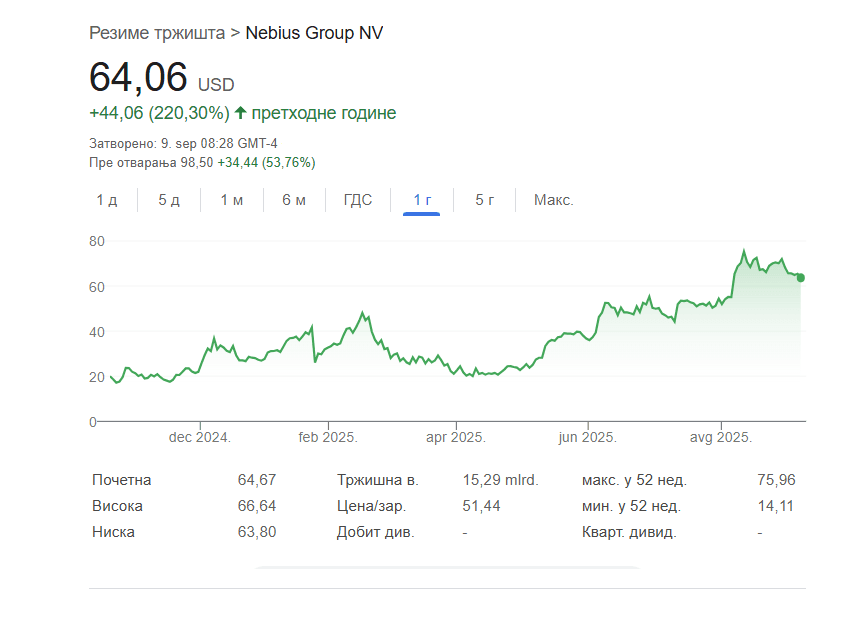This screenshot has width=858, height=625.
Task: Click the Затворено: 9. sep timestamp text
Action: (183, 143)
